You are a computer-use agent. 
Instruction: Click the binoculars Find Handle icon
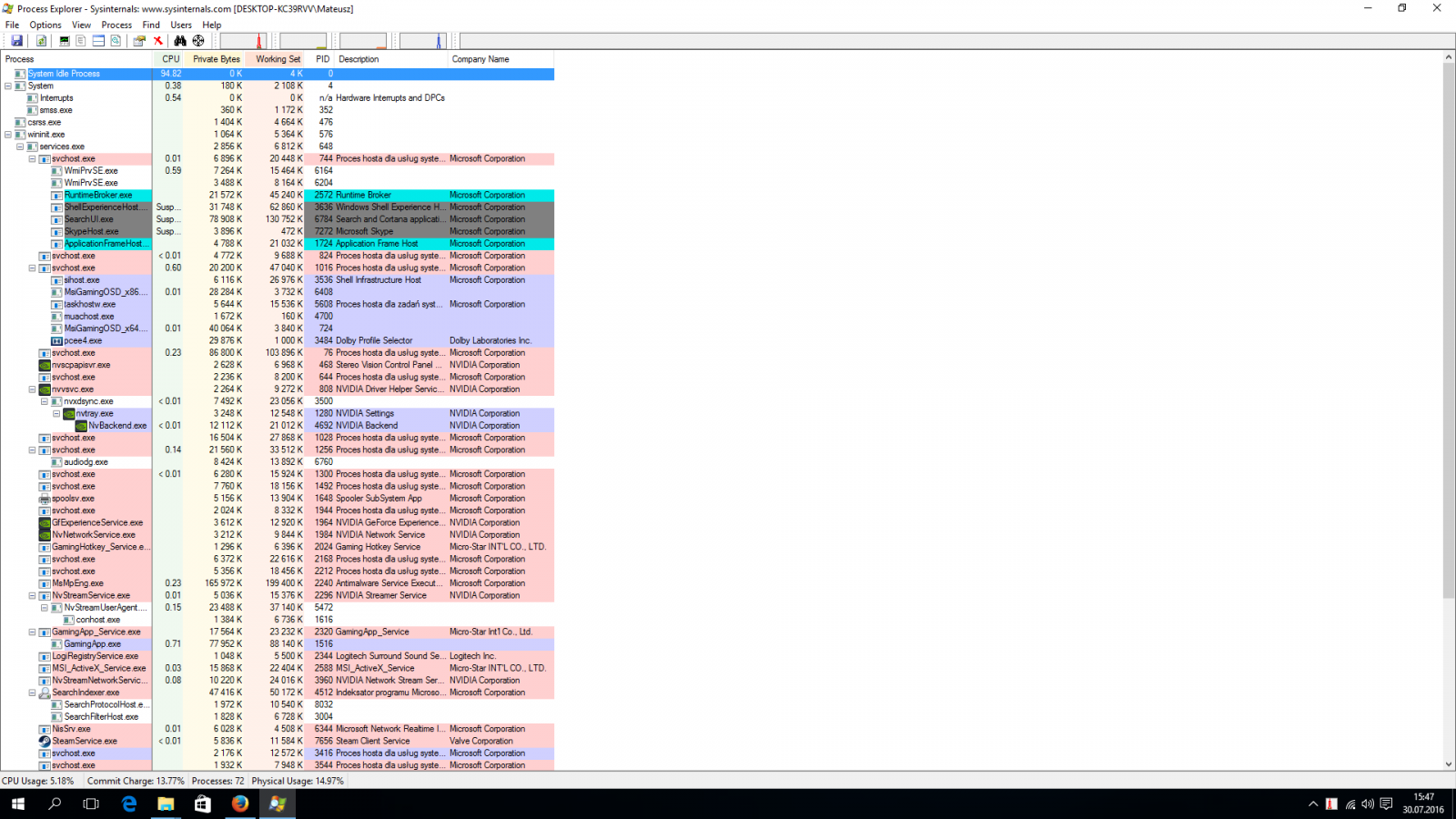(180, 41)
